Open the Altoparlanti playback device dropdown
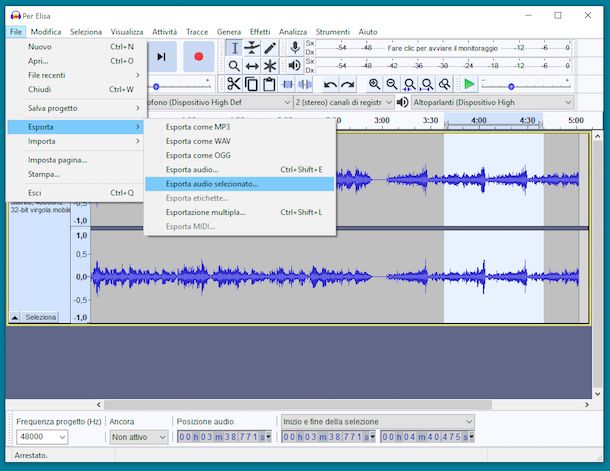610x471 pixels. pyautogui.click(x=492, y=102)
